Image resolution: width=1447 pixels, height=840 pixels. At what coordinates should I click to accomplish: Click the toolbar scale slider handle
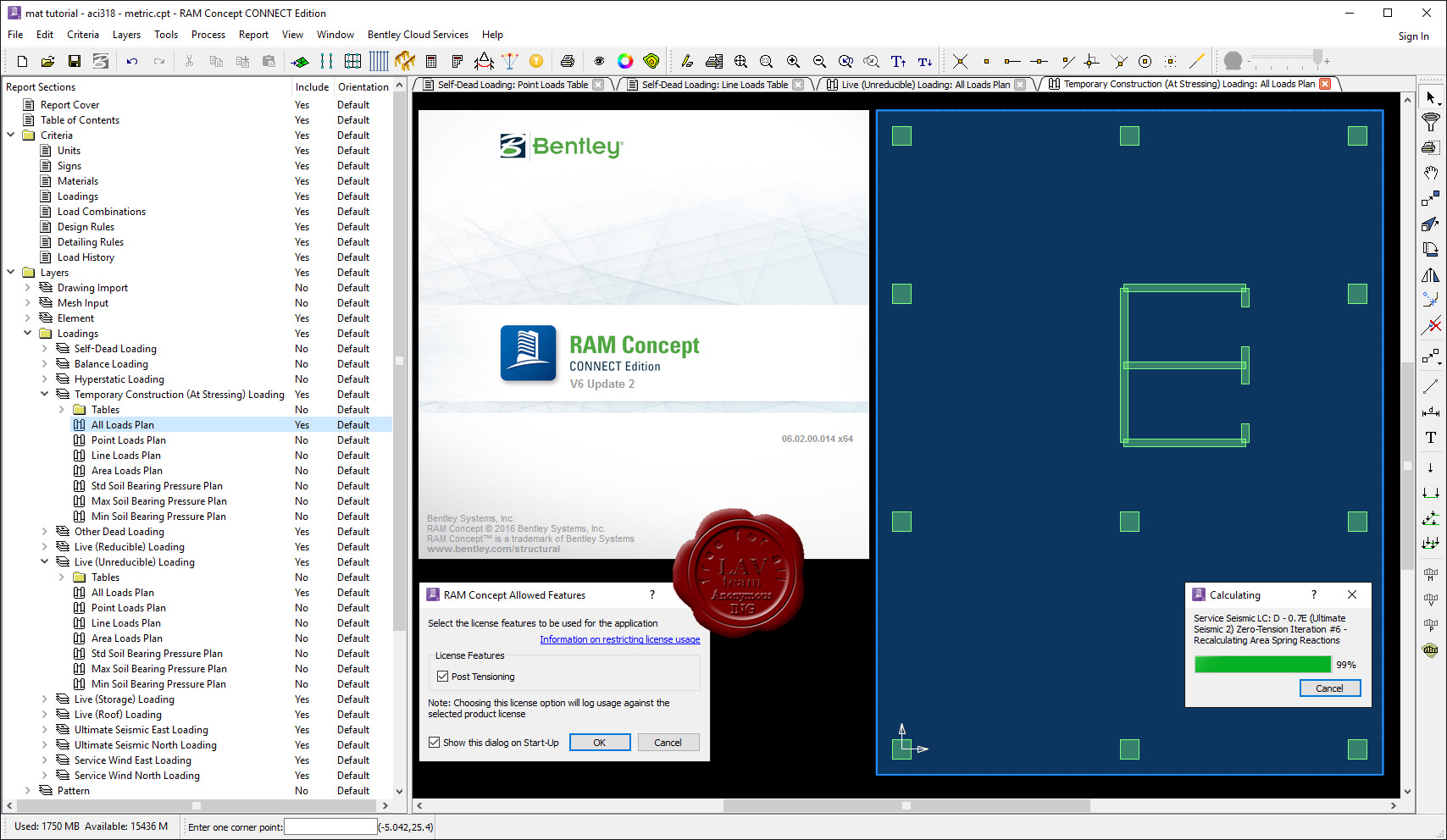(1317, 58)
